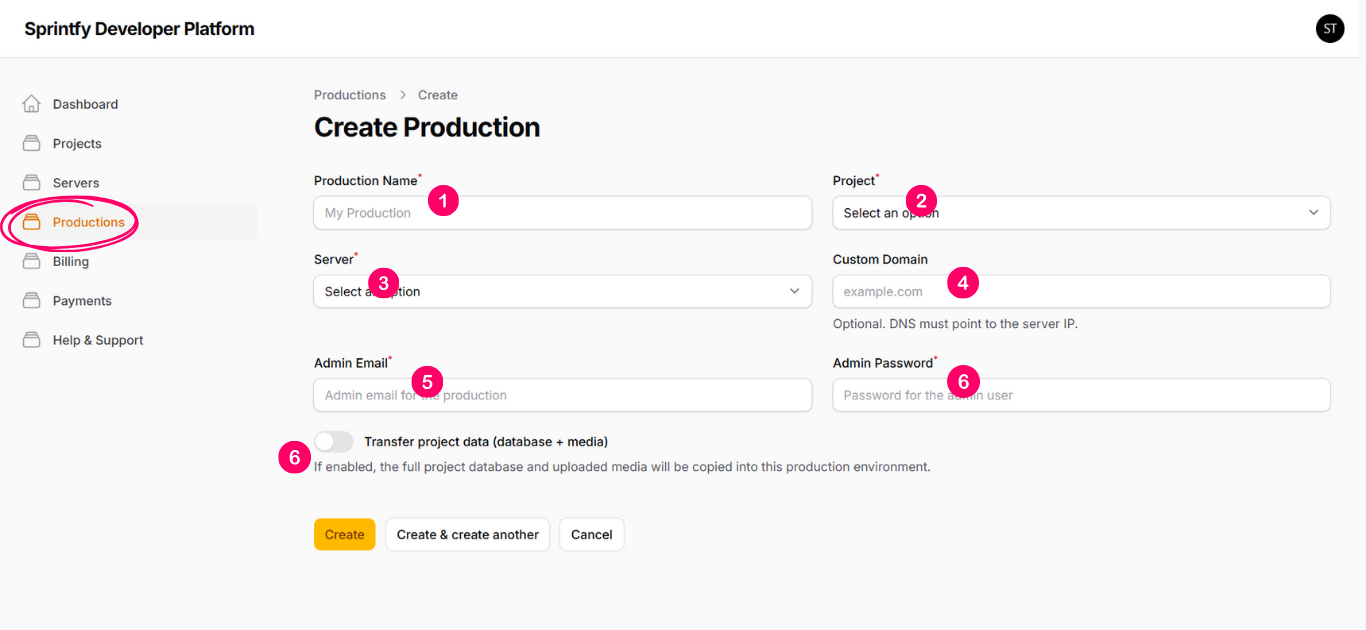Click the Servers sidebar icon
This screenshot has height=630, width=1366.
click(x=32, y=183)
